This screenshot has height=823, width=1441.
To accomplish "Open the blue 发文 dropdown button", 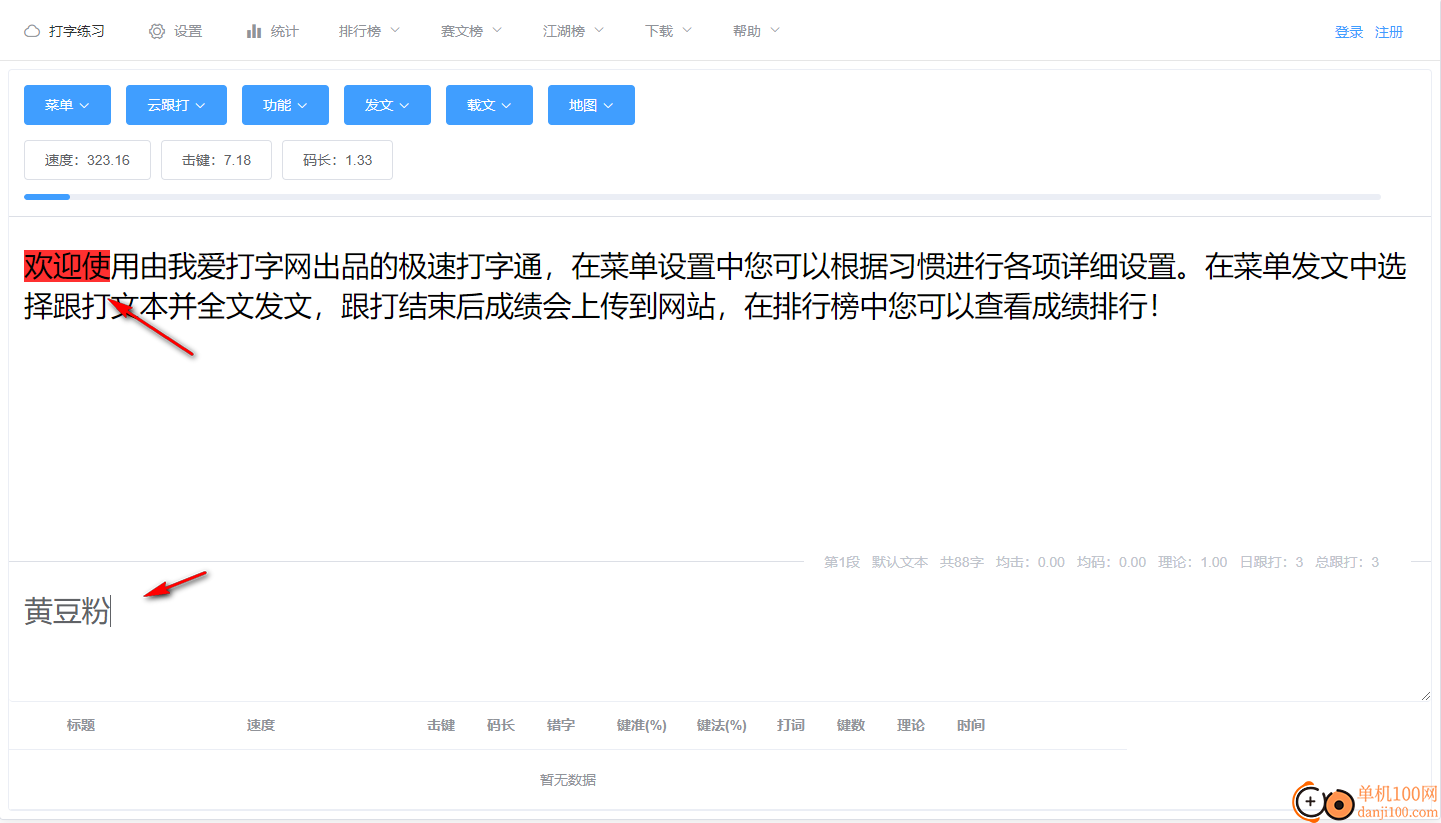I will pyautogui.click(x=387, y=105).
